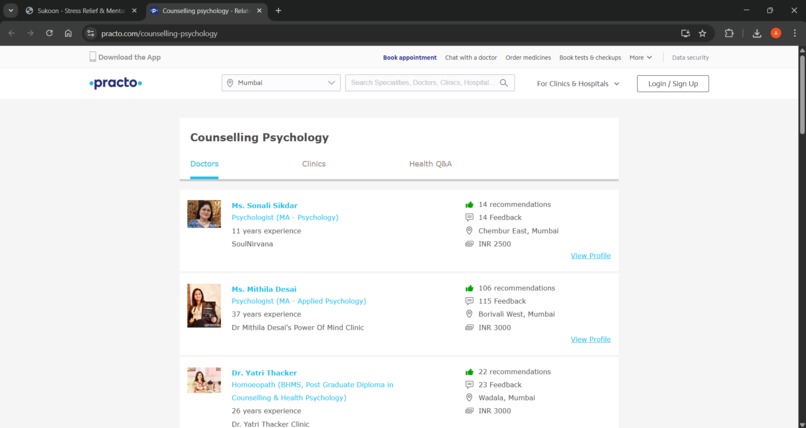
Task: Click the page vertical scrollbar
Action: [x=802, y=95]
